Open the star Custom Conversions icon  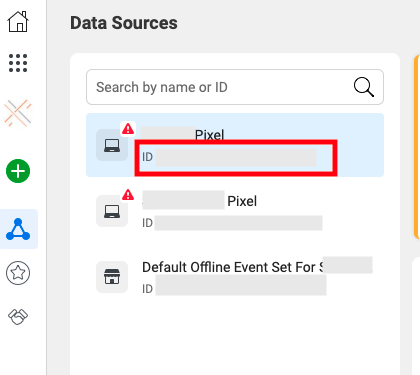pos(18,273)
